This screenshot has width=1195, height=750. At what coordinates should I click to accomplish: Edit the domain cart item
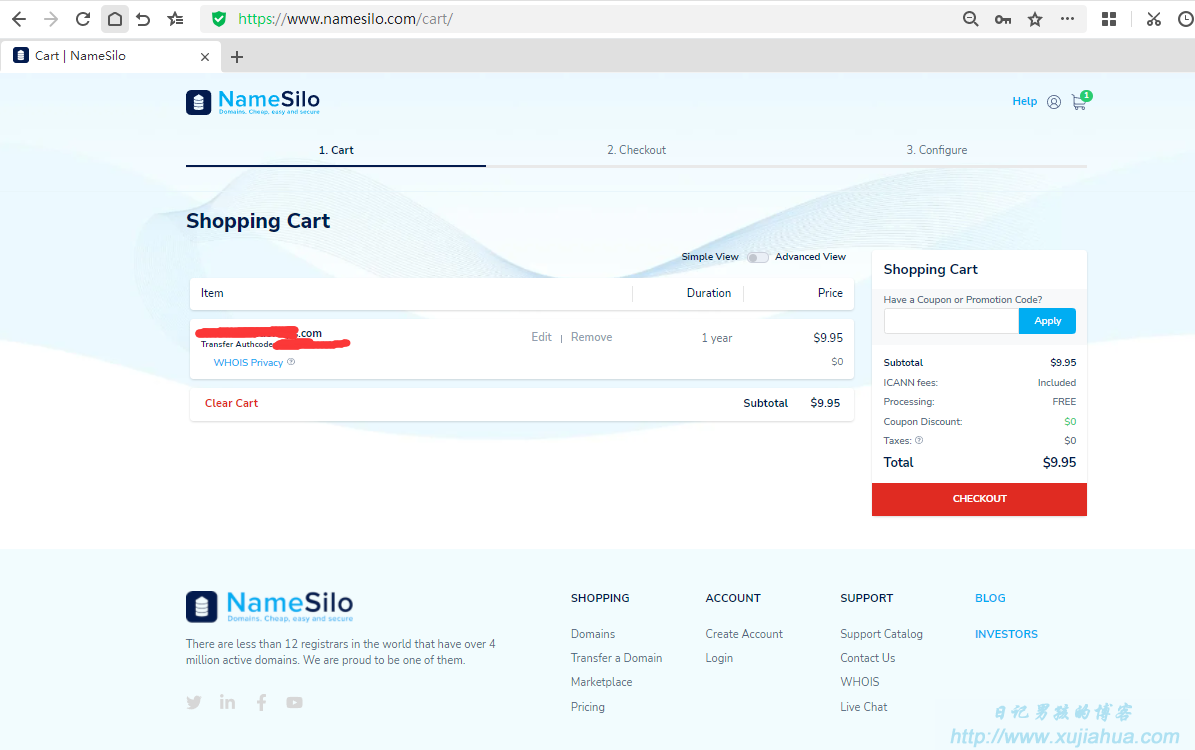(541, 337)
